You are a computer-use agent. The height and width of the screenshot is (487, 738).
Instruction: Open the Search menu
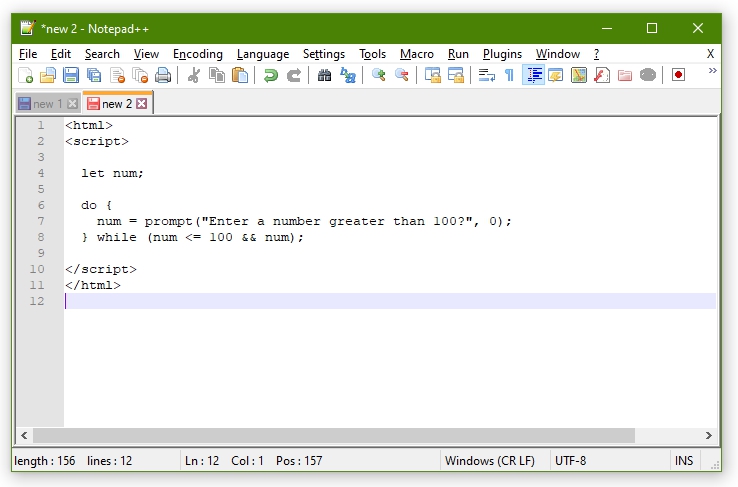(x=102, y=54)
